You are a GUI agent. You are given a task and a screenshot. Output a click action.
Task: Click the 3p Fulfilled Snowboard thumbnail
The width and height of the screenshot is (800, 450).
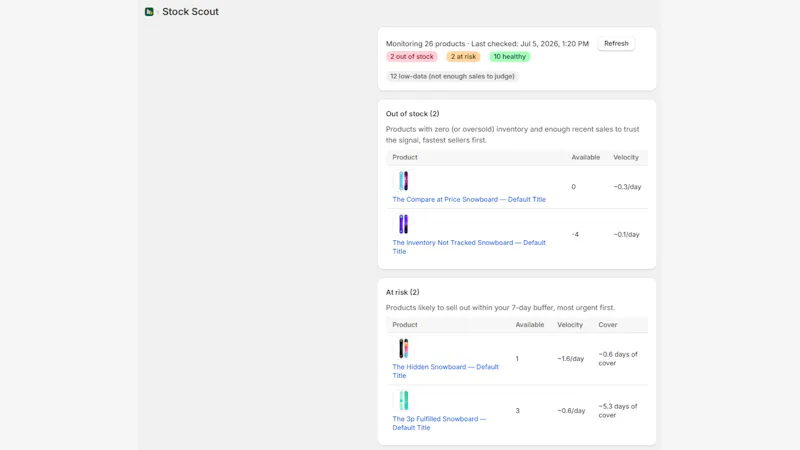coord(403,401)
